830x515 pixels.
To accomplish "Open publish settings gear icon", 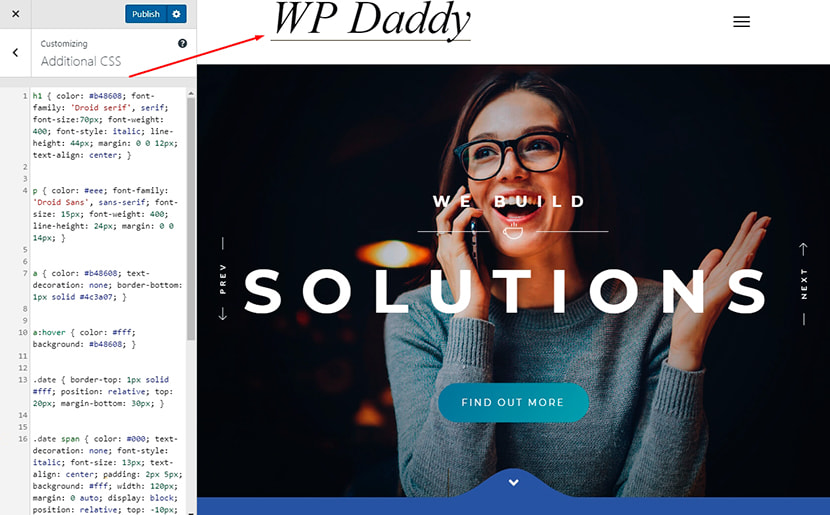I will 177,14.
